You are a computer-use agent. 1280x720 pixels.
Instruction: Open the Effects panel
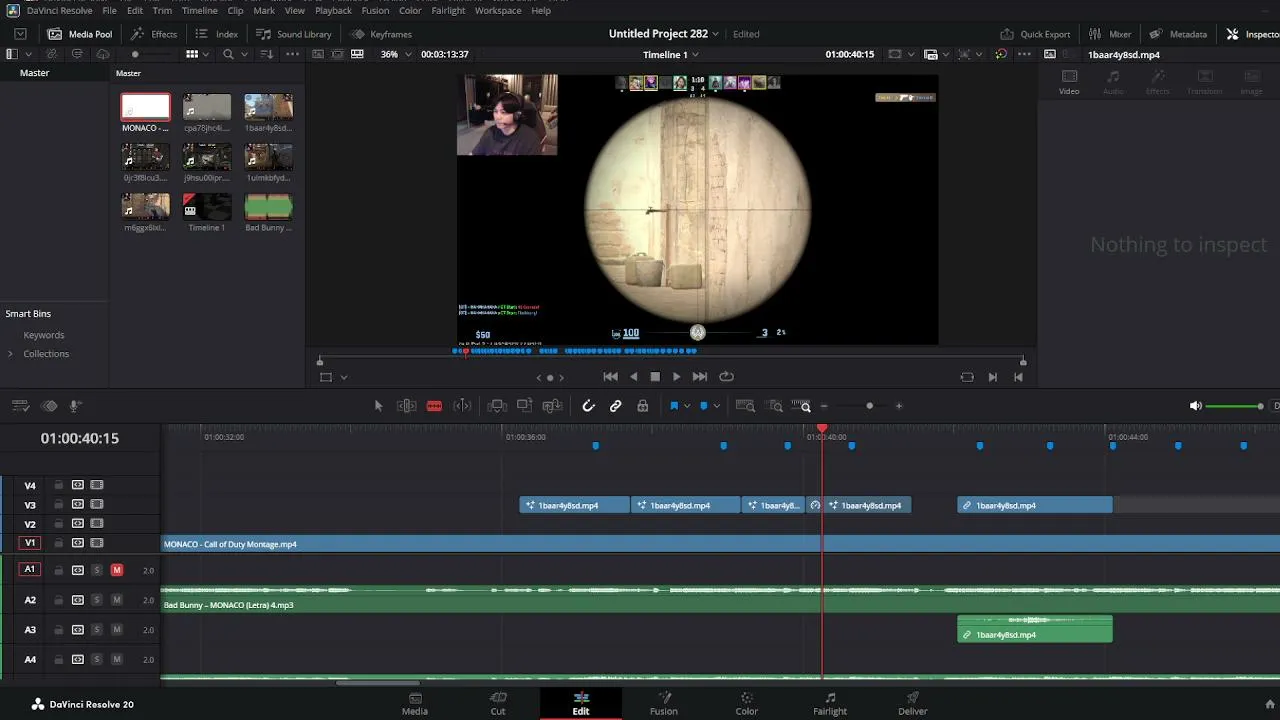tap(154, 34)
